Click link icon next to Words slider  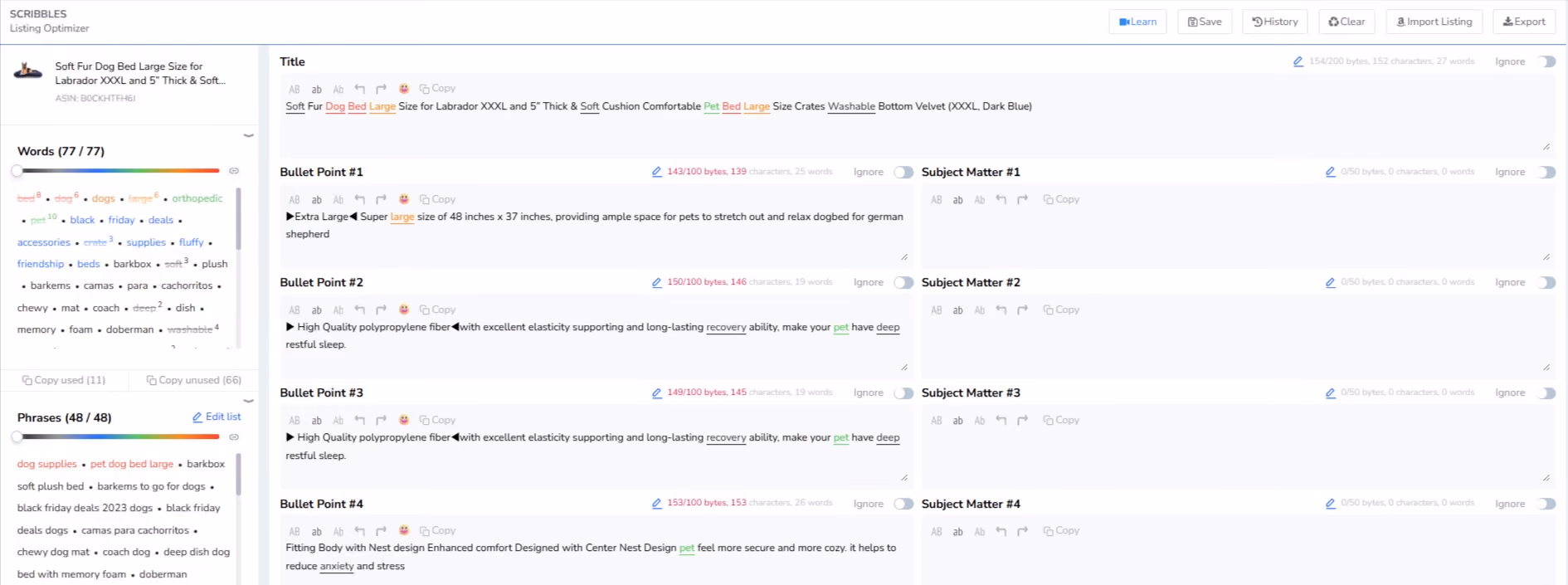click(234, 171)
